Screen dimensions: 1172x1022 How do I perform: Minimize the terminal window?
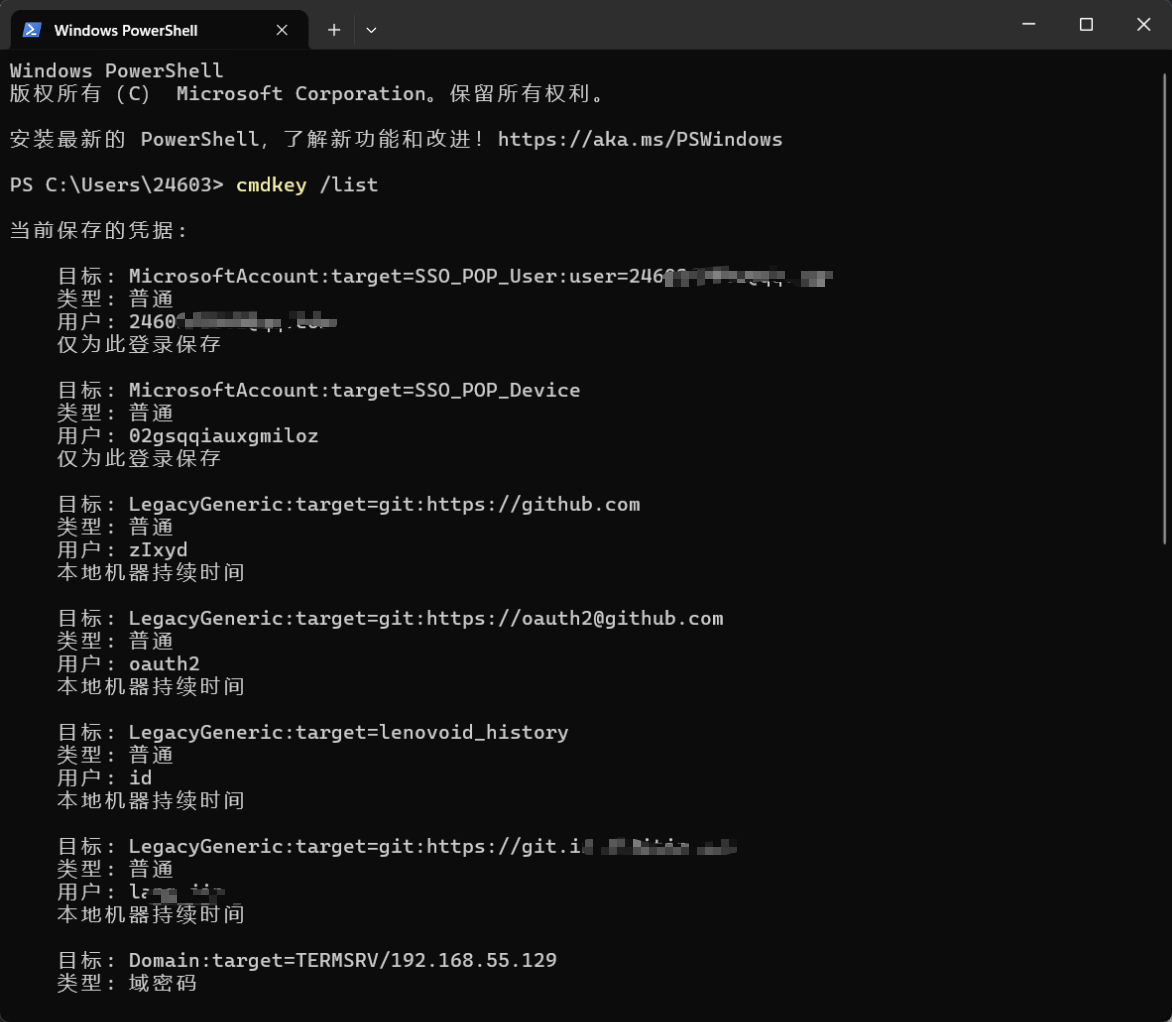coord(1028,25)
